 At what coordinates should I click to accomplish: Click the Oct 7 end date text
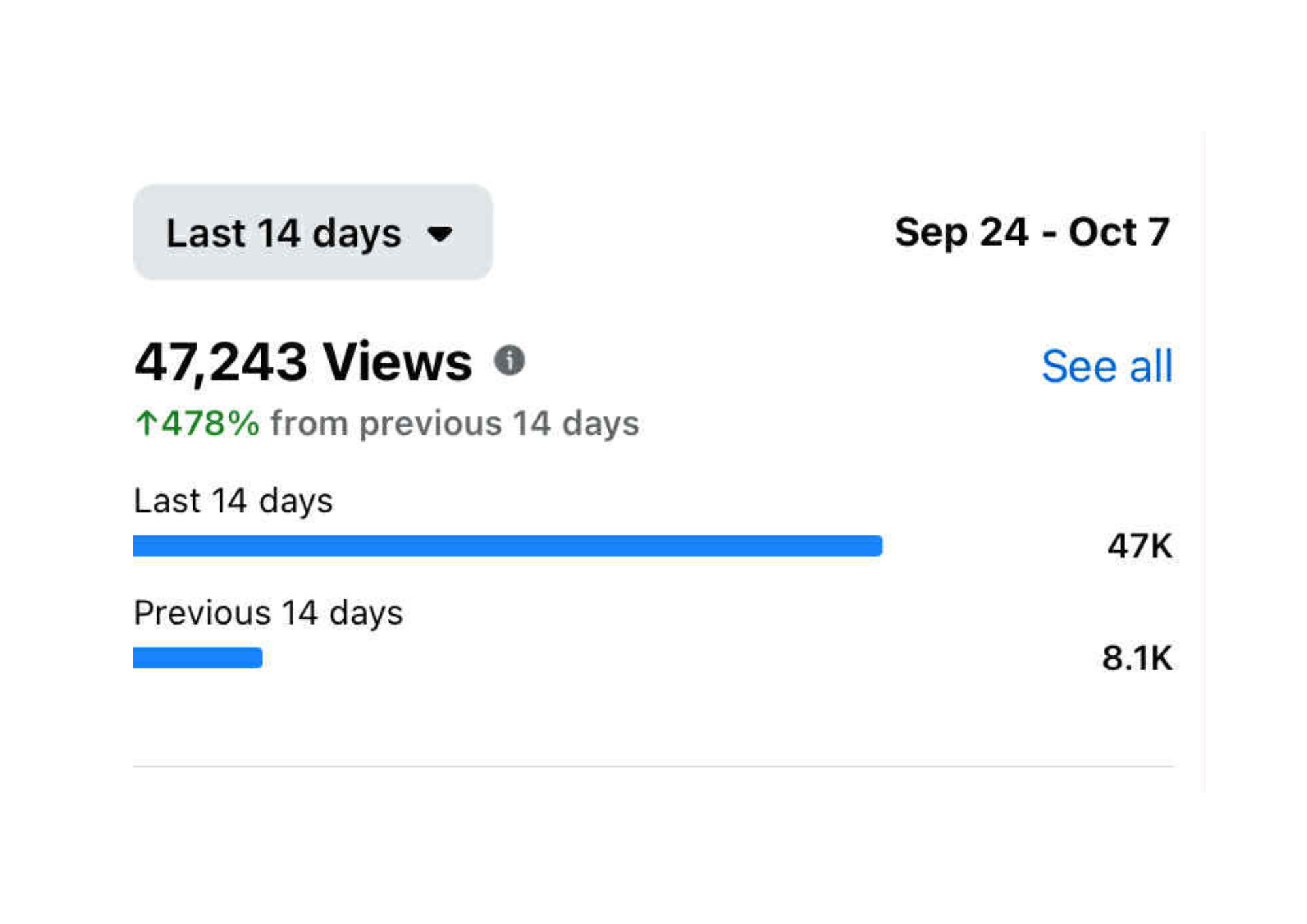click(x=1118, y=232)
